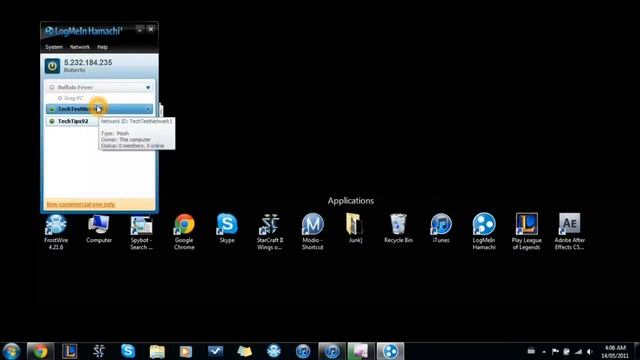
Task: Expand the Buffalo Fever network dropdown arrow
Action: [x=148, y=87]
